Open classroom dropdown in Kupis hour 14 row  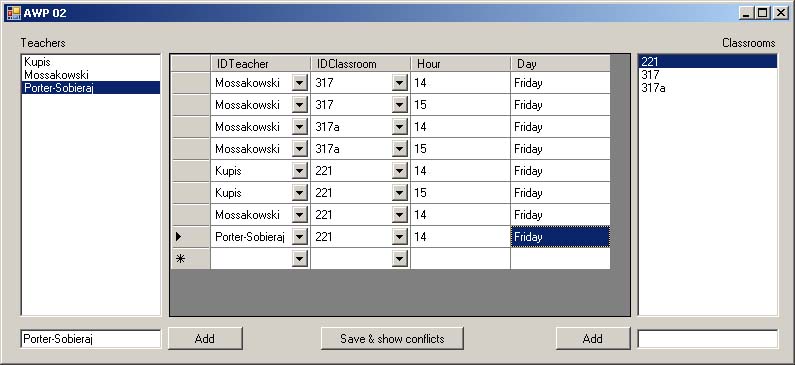point(400,171)
